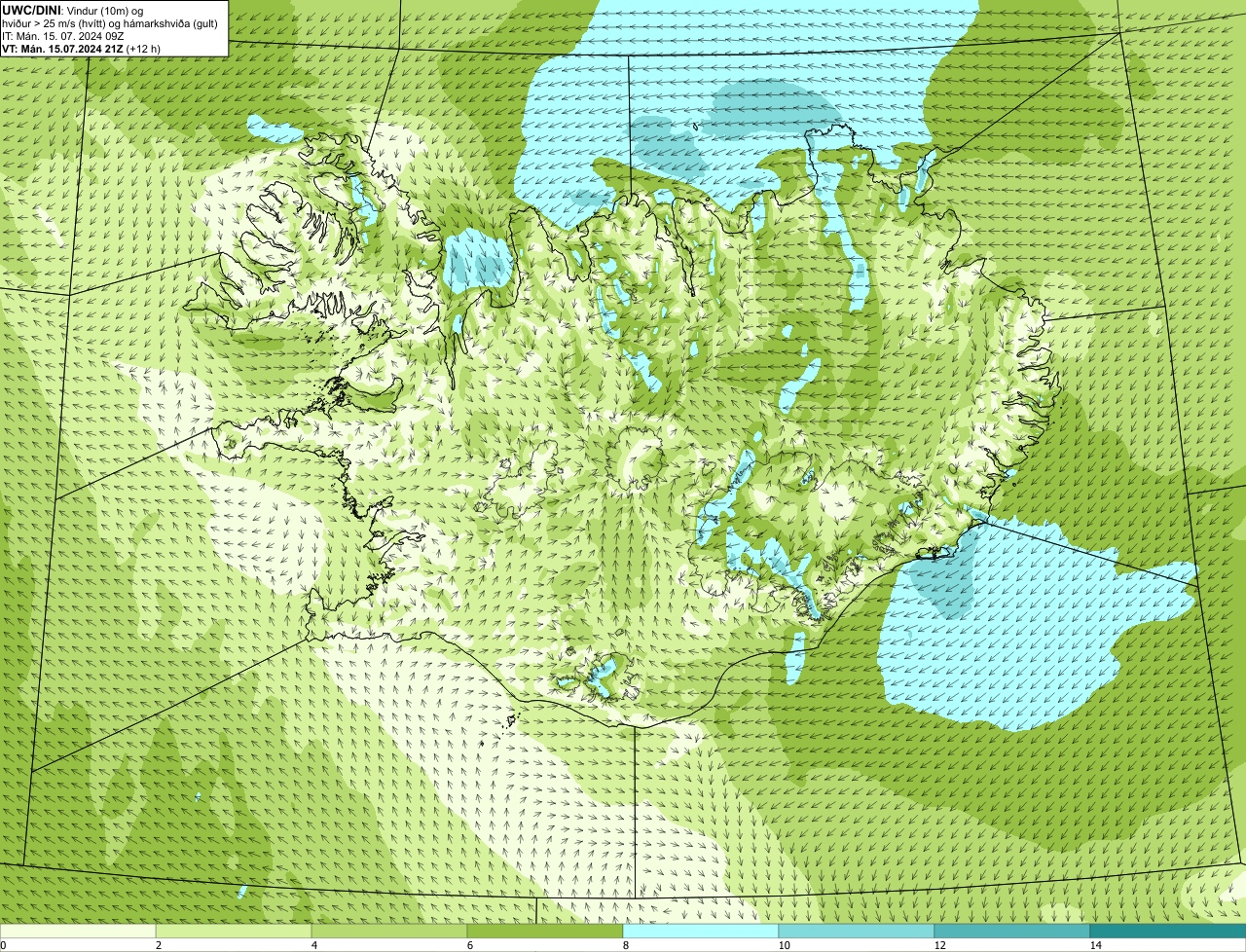Click the scale label '8'

coord(625,945)
